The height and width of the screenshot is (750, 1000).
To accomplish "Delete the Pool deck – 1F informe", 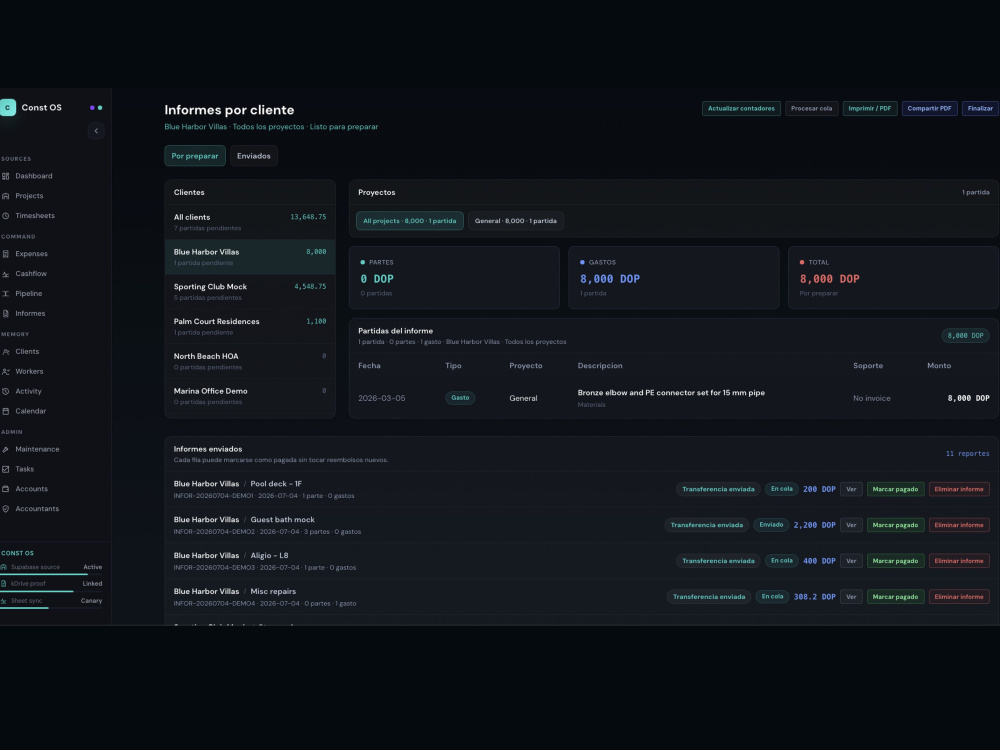I will point(959,489).
